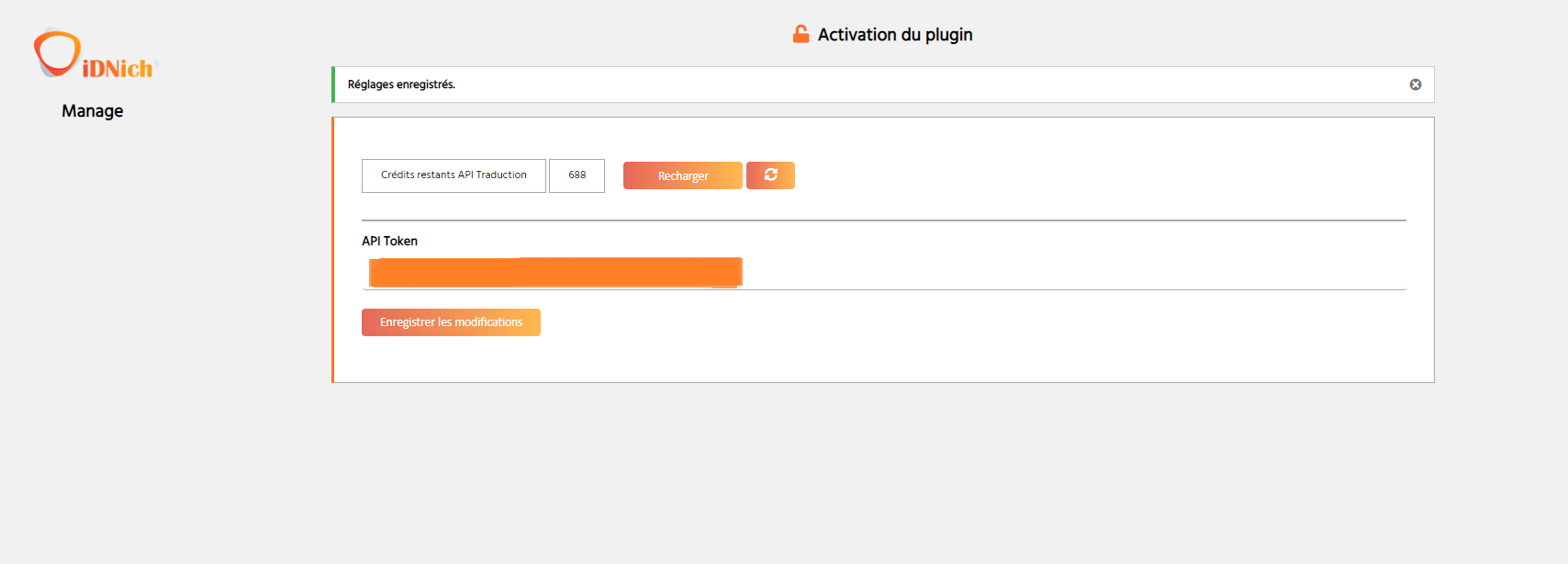
Task: Click the Réglages enregistrés message text
Action: coord(401,85)
